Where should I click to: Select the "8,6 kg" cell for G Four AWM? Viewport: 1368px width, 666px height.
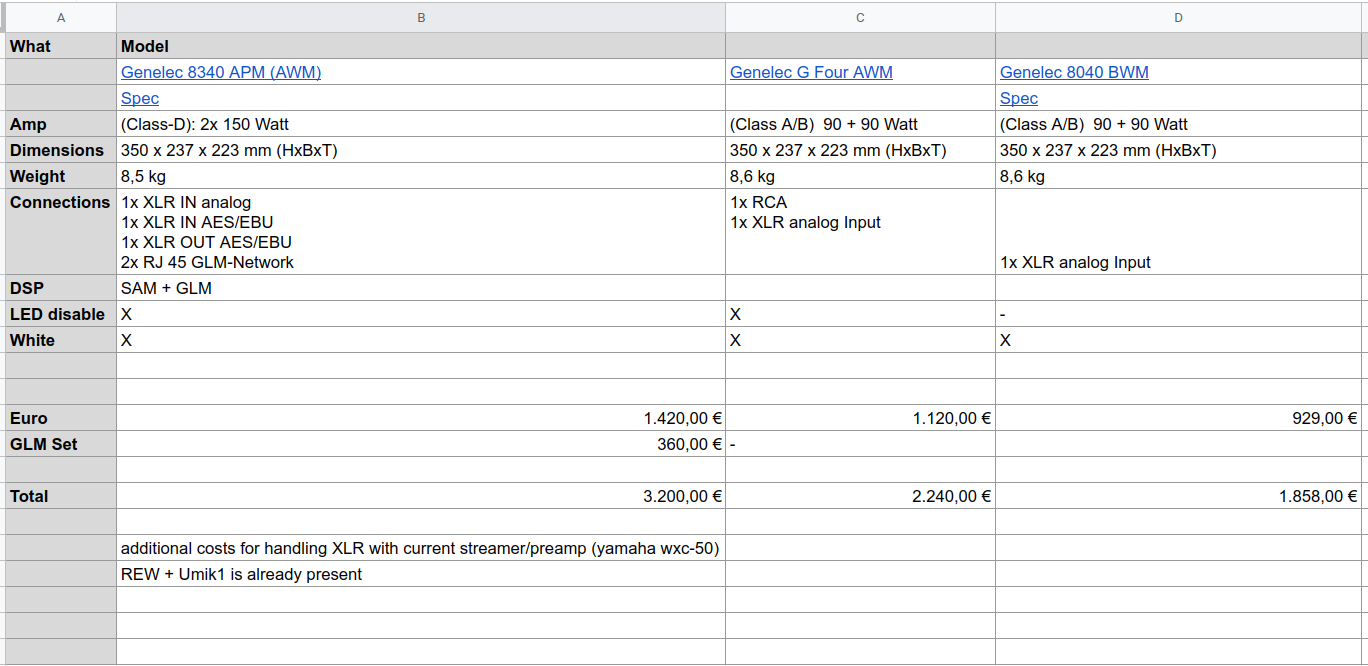860,176
